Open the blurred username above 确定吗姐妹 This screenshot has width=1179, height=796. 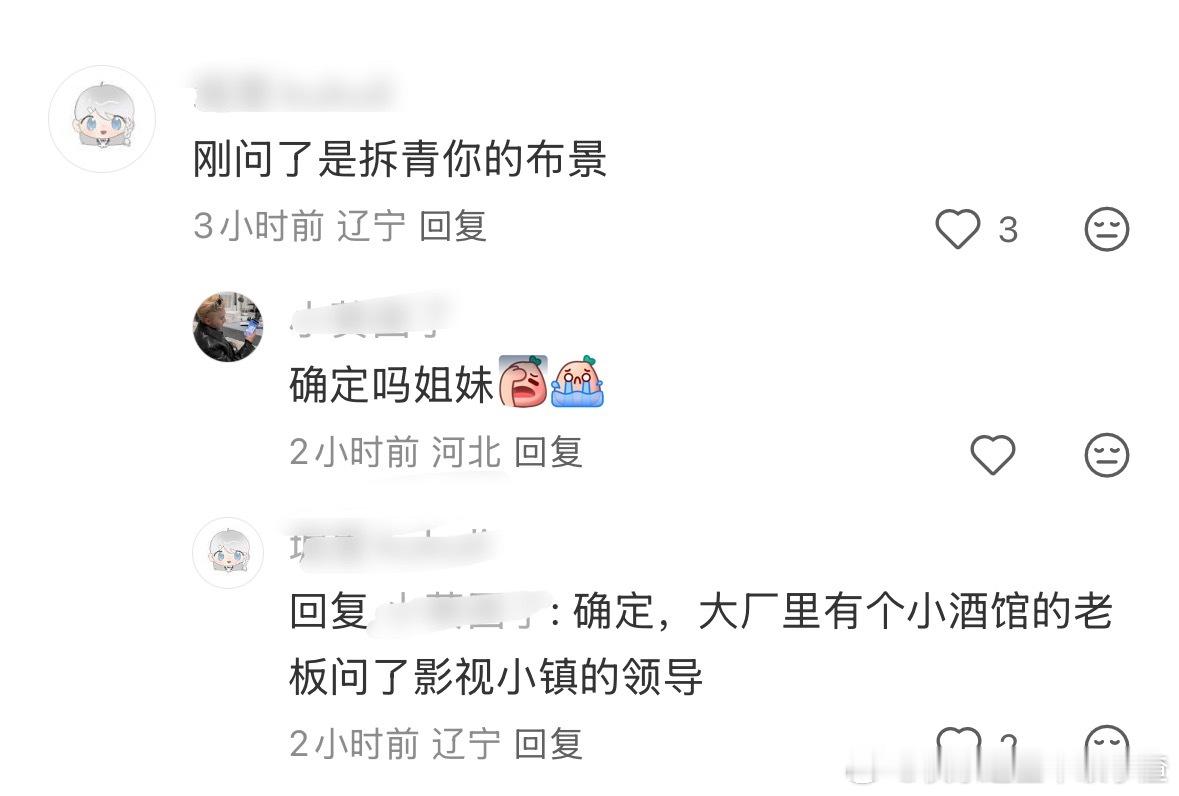[x=370, y=317]
